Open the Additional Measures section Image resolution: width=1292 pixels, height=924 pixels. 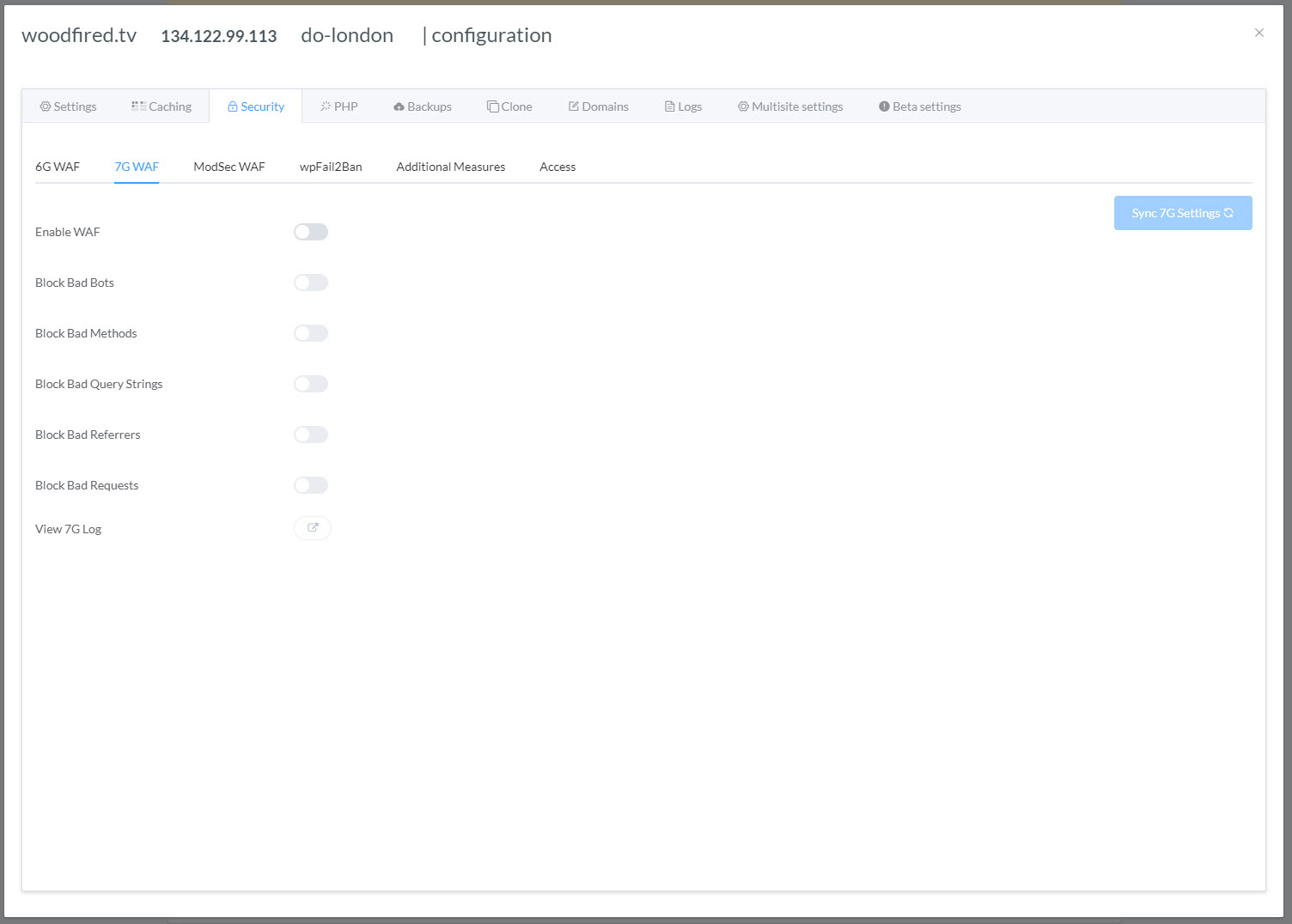(450, 166)
